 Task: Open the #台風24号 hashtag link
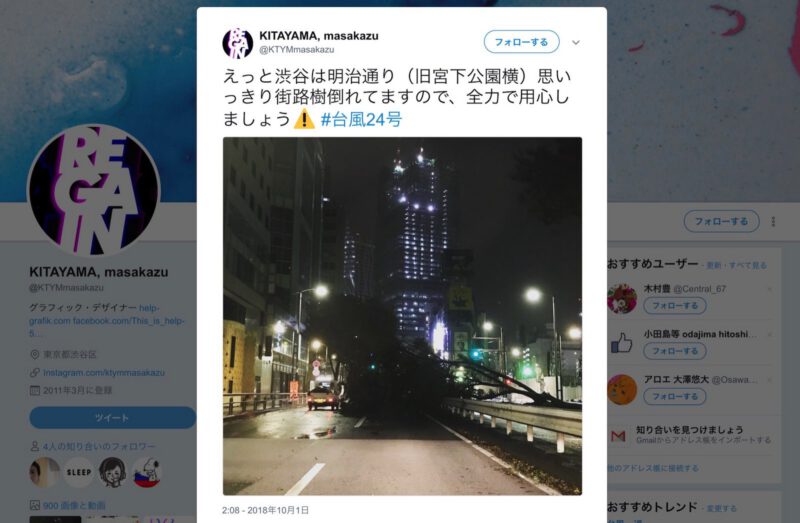point(361,119)
